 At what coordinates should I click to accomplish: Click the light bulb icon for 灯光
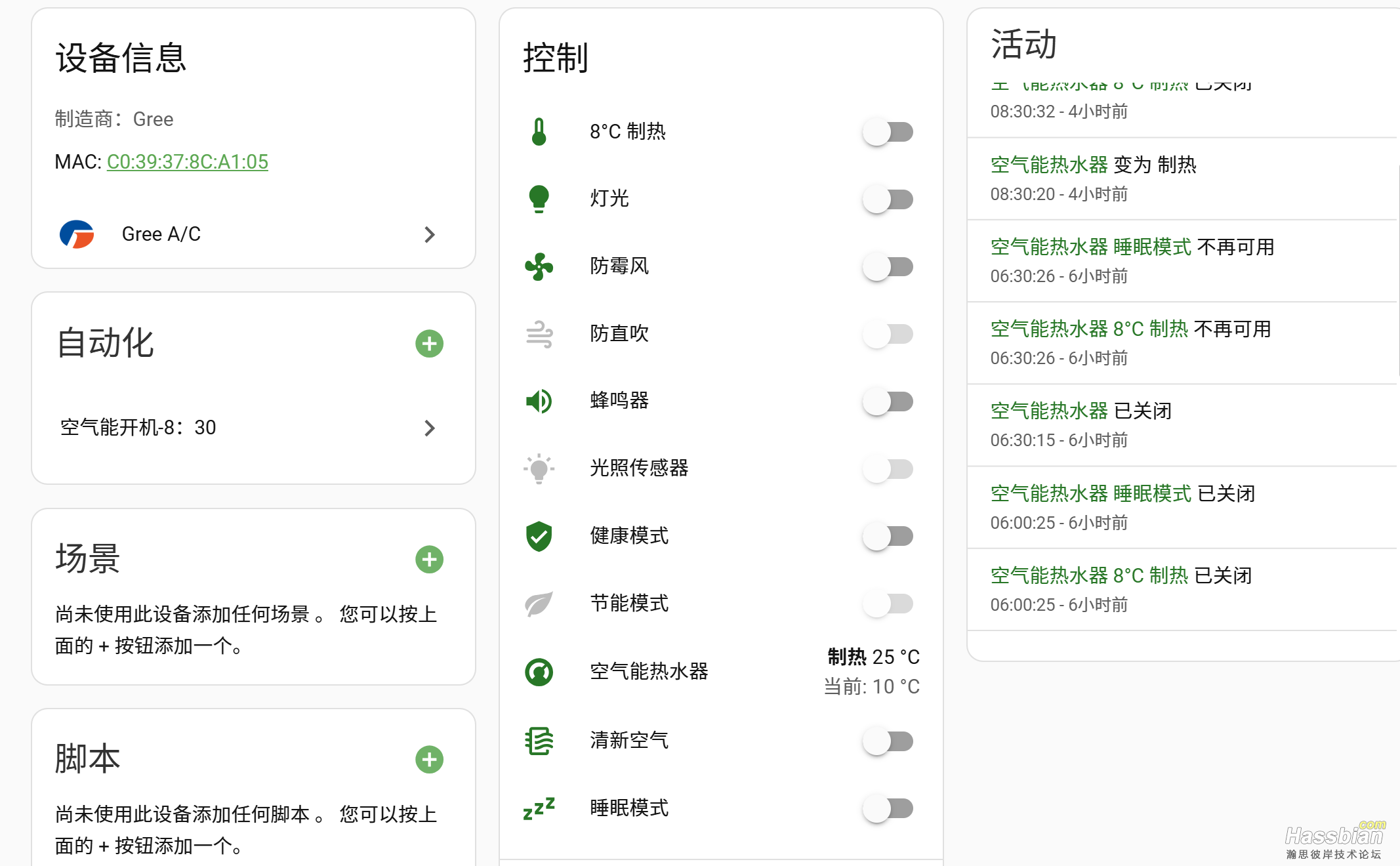tap(538, 199)
